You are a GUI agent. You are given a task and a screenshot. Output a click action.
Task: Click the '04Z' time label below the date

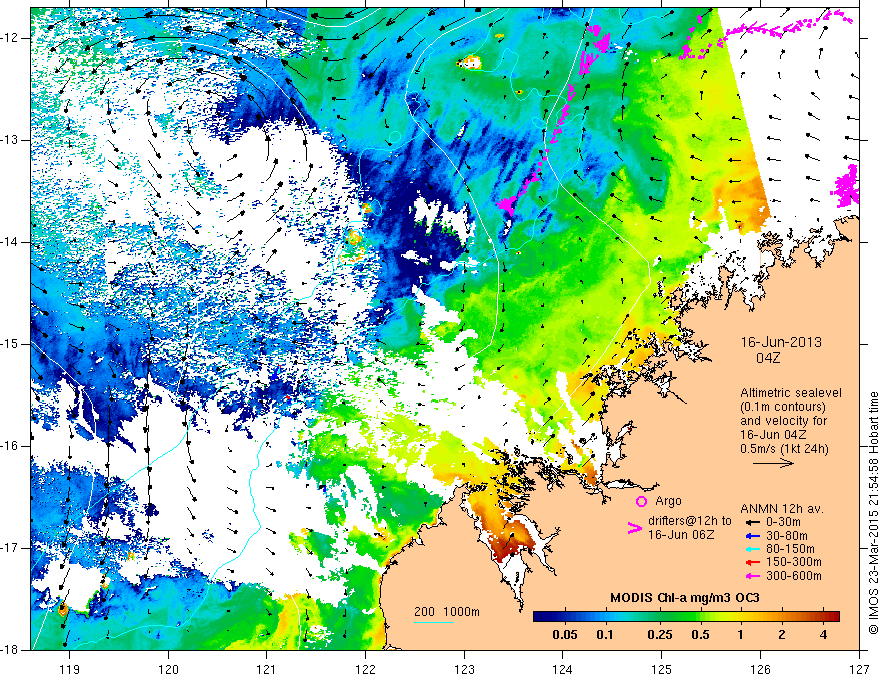tap(768, 358)
